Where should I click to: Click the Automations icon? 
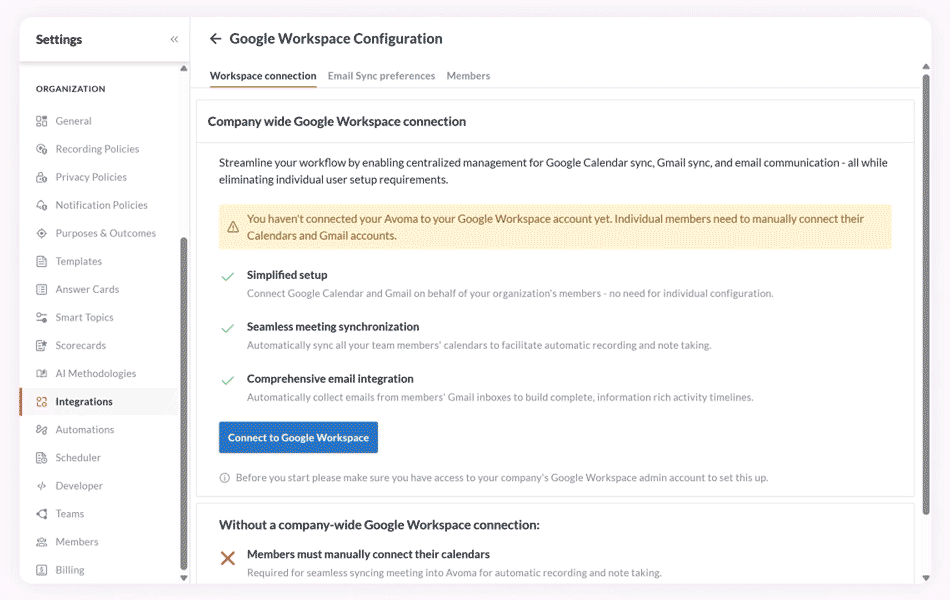click(41, 430)
